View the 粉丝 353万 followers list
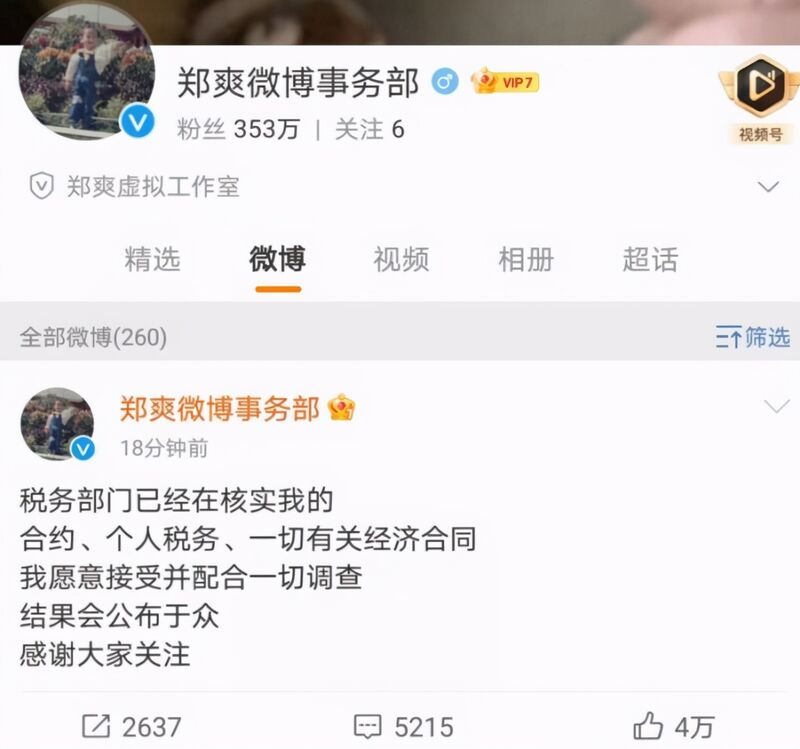Viewport: 800px width, 749px height. point(238,130)
